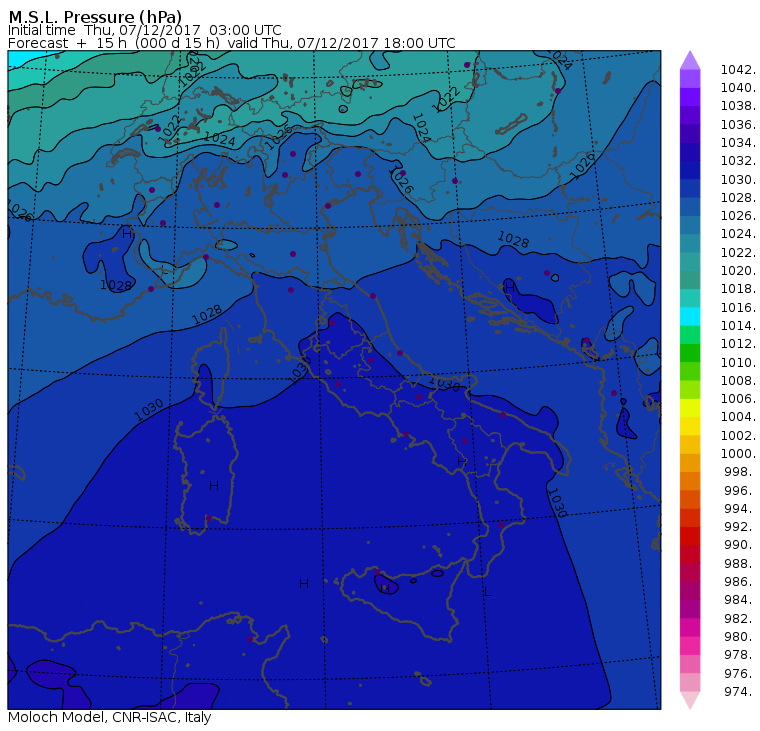Select the '1010.' legend label
Viewport: 760px width, 731px height.
738,362
